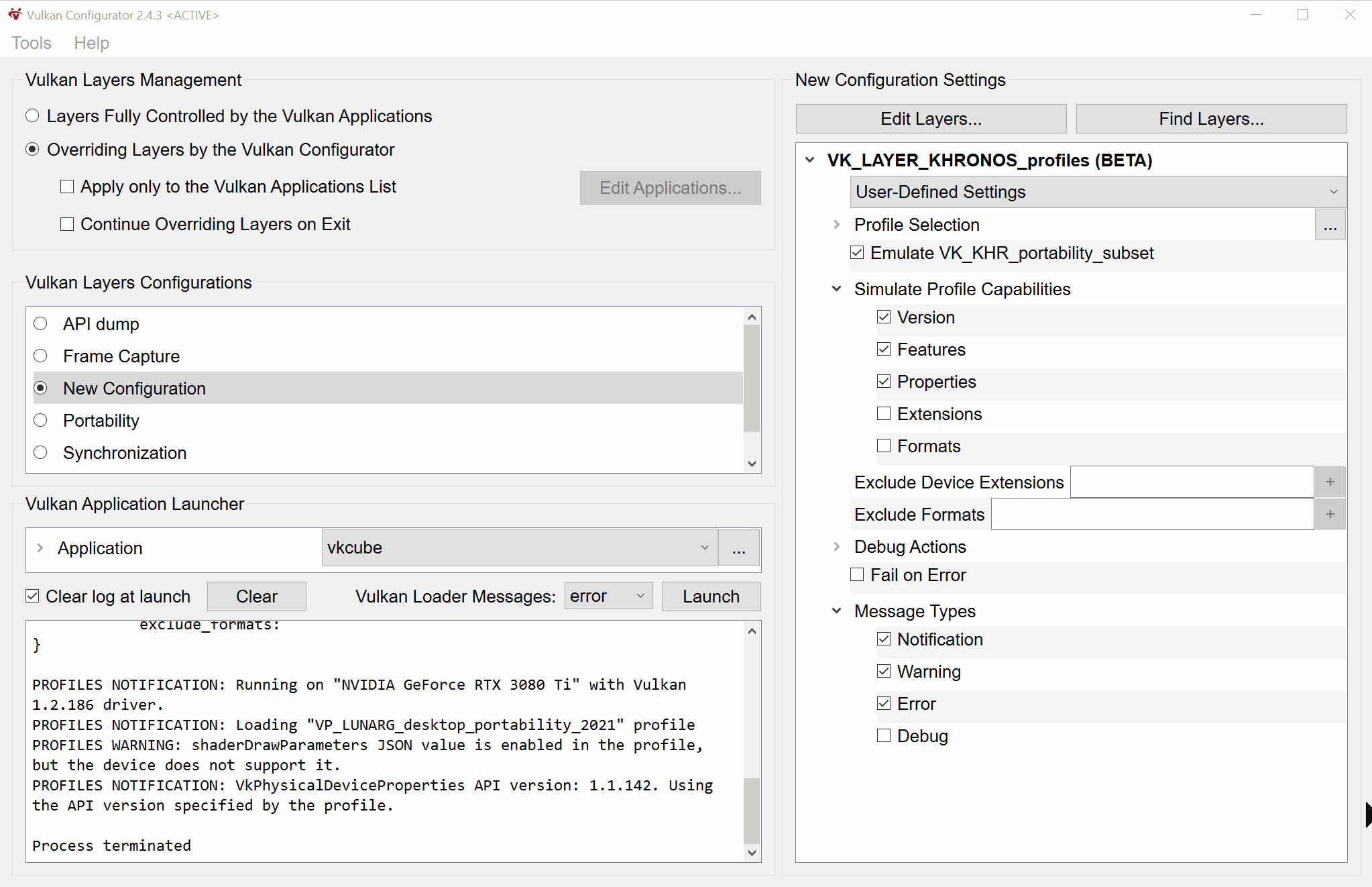Launch vkcube

(711, 596)
